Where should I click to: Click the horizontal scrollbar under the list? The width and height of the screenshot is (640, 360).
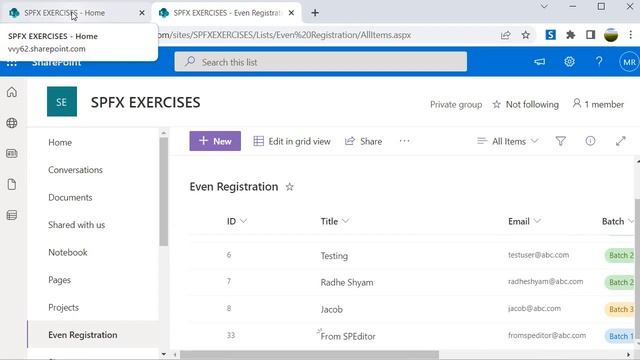pos(309,355)
